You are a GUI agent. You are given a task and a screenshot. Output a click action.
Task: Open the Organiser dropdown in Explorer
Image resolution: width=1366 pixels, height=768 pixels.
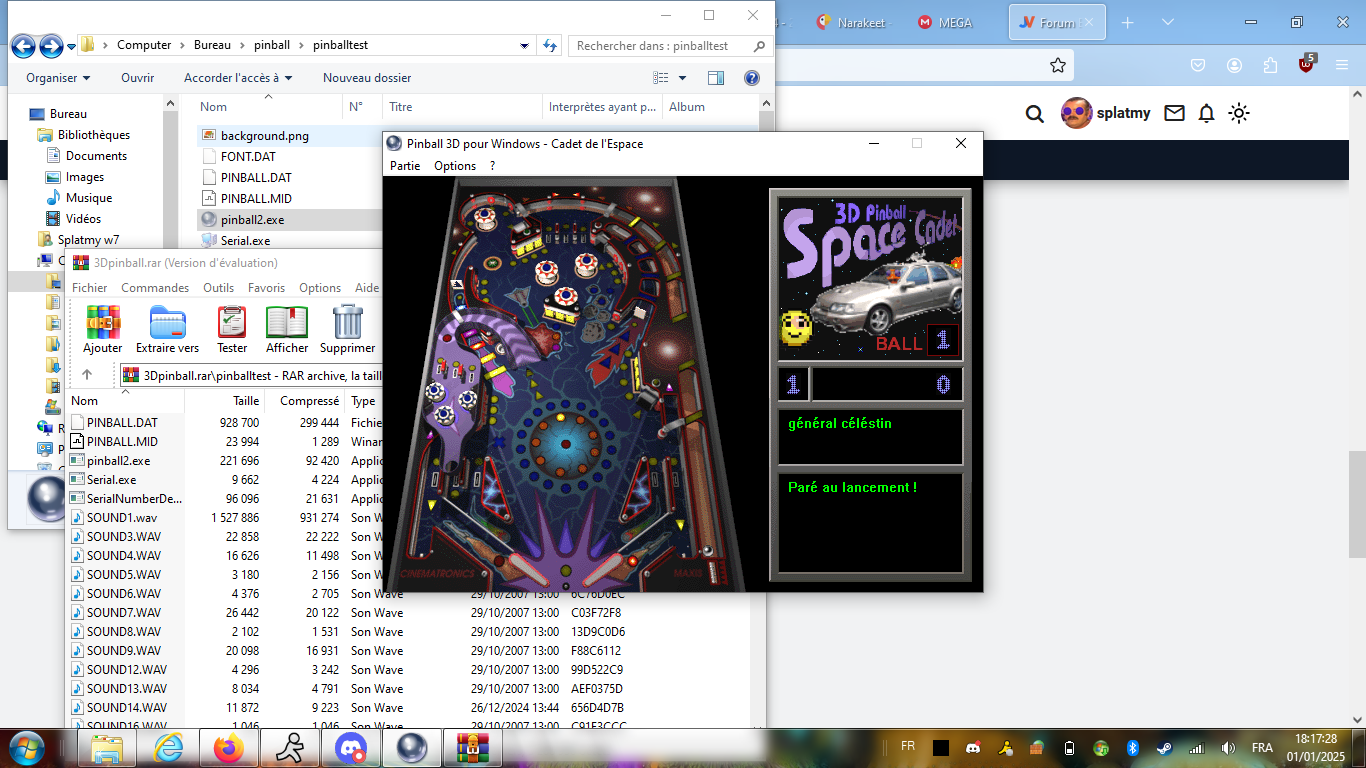pyautogui.click(x=58, y=78)
